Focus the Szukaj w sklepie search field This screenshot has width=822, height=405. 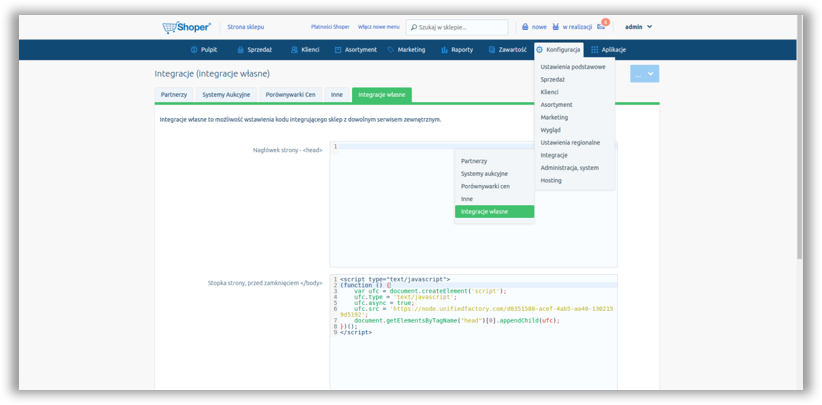(457, 27)
